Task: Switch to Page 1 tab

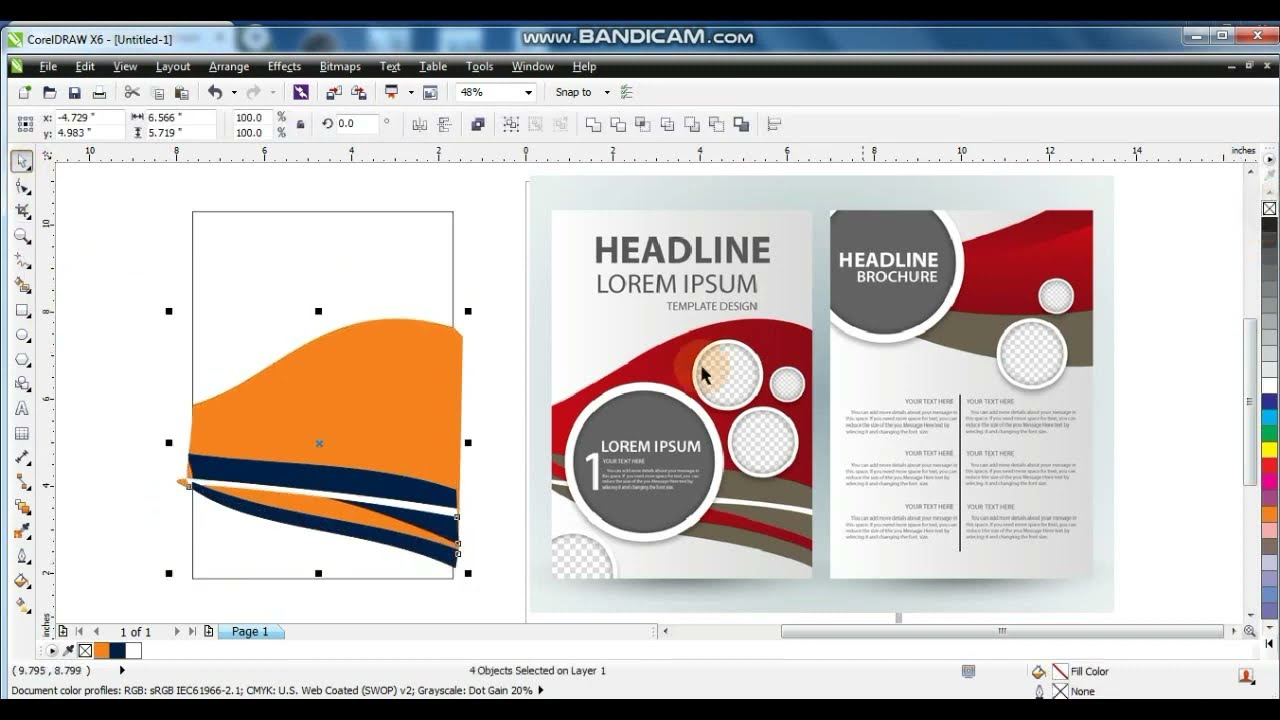Action: [x=250, y=631]
